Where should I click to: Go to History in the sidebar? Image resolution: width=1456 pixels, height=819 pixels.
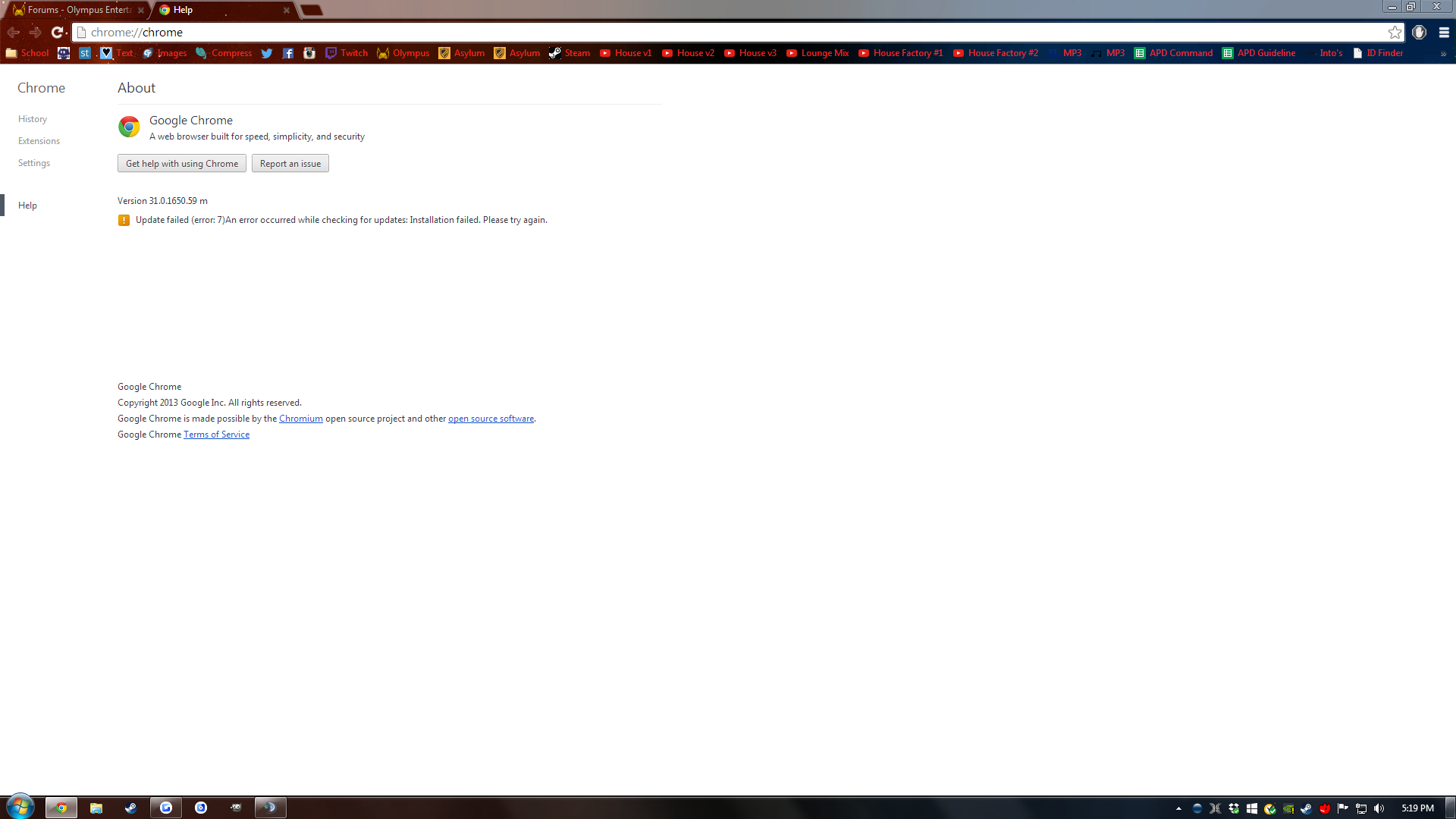(33, 119)
